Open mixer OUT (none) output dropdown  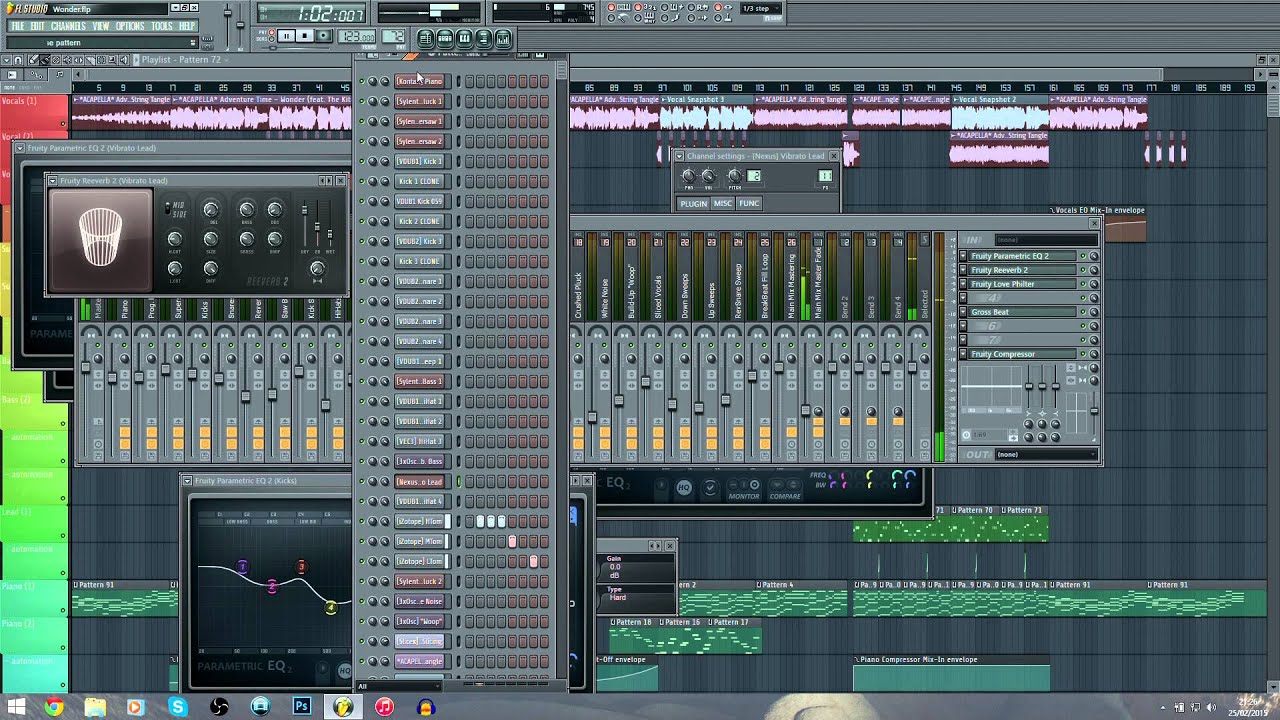[1047, 454]
